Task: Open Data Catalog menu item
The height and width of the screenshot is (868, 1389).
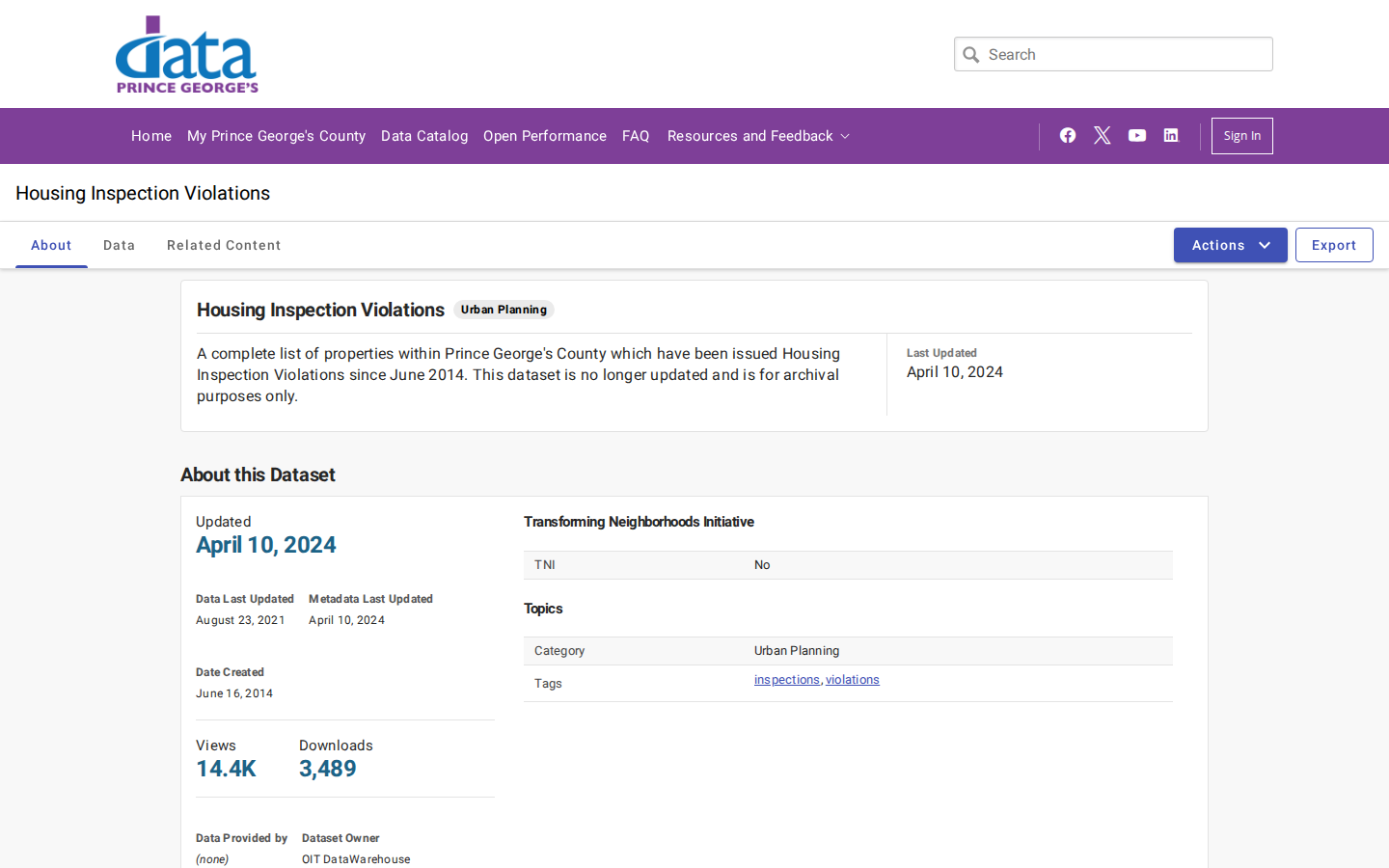Action: pos(424,136)
